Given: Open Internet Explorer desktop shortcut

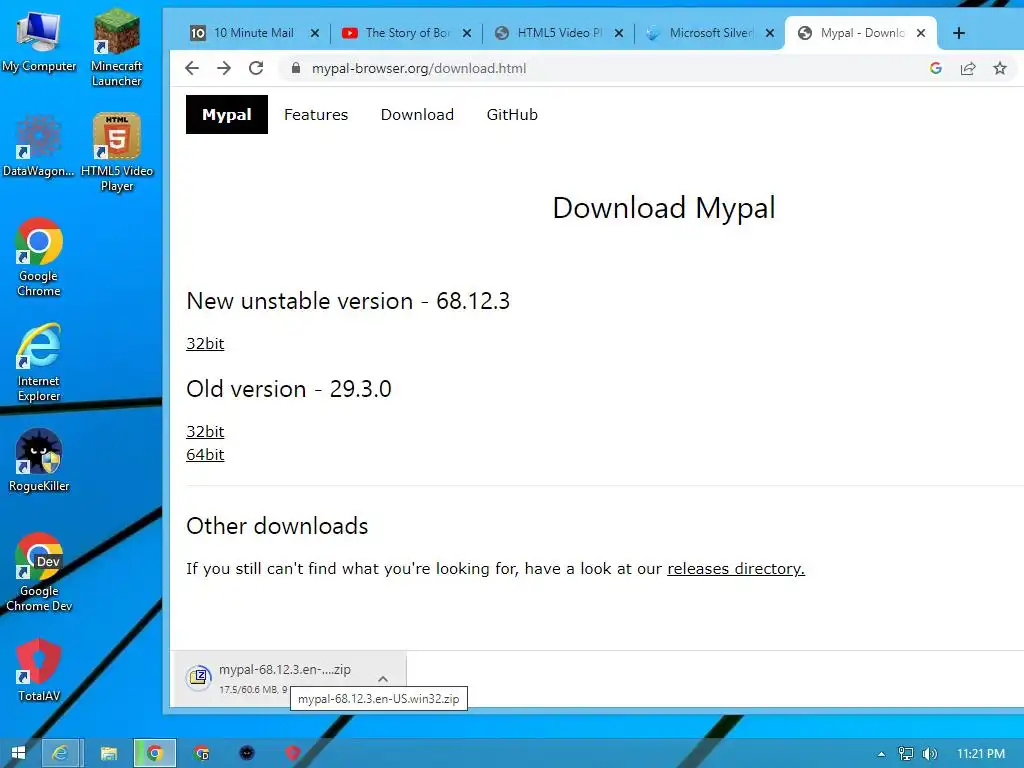Looking at the screenshot, I should (39, 362).
